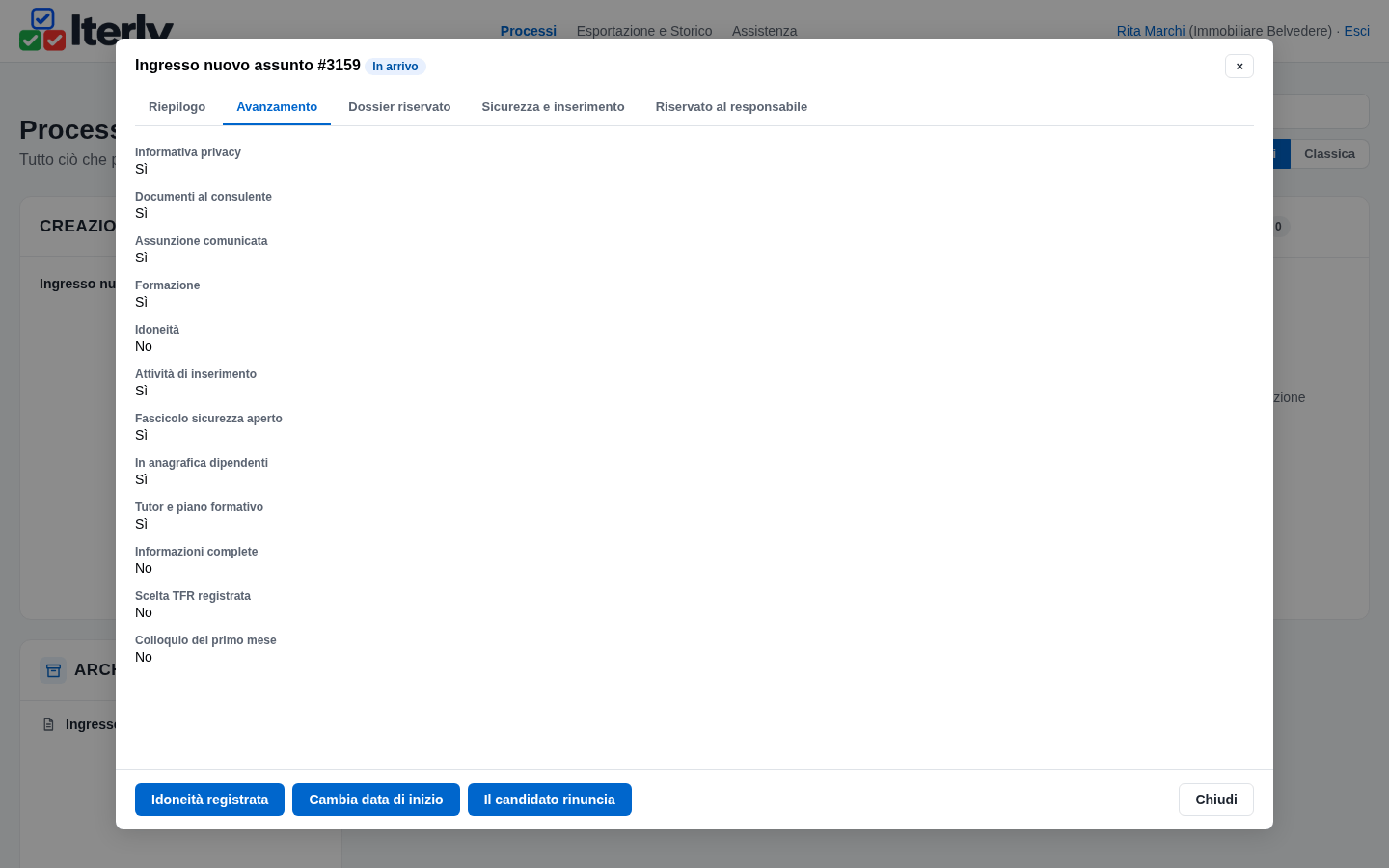The height and width of the screenshot is (868, 1389).
Task: Click Cambia data di inizio button
Action: (376, 800)
